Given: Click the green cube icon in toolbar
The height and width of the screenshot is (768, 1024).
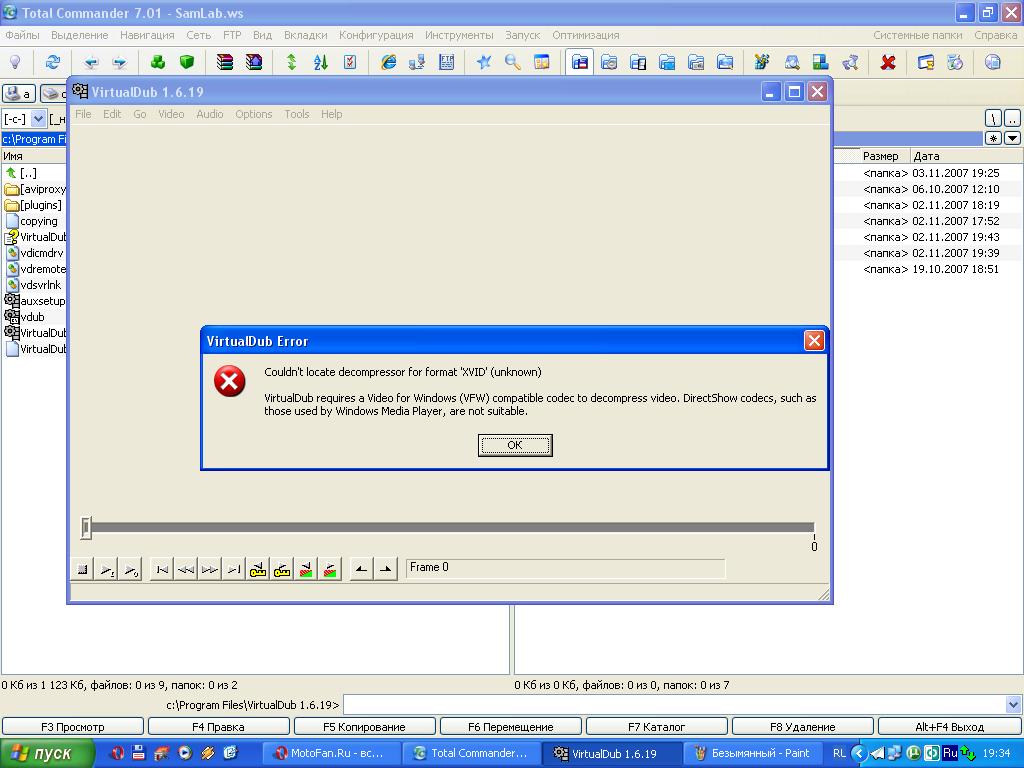Looking at the screenshot, I should (187, 63).
